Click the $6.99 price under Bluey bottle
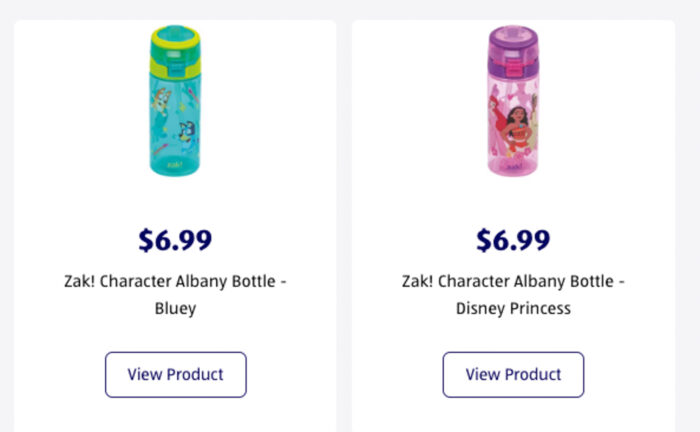The height and width of the screenshot is (432, 700). point(175,241)
